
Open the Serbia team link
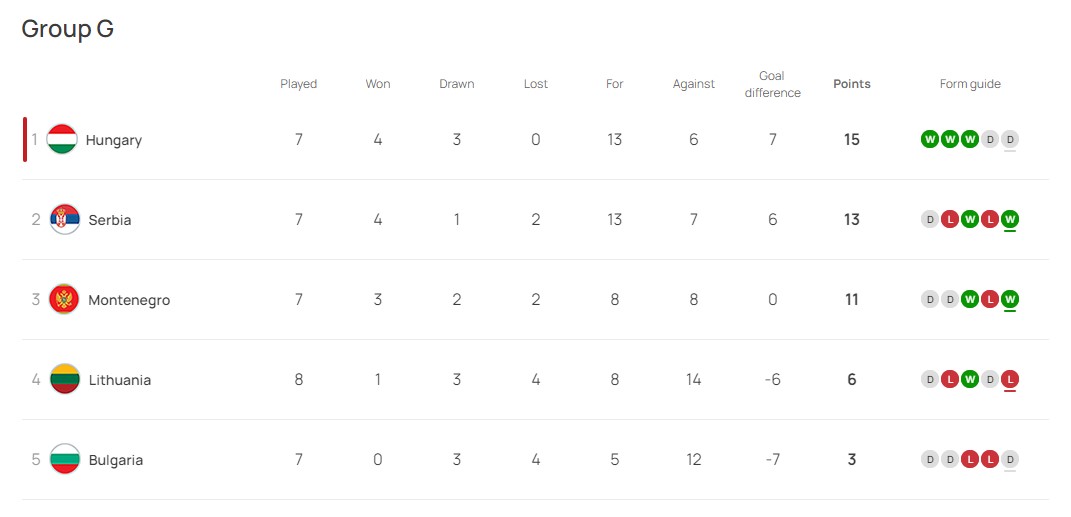(110, 220)
